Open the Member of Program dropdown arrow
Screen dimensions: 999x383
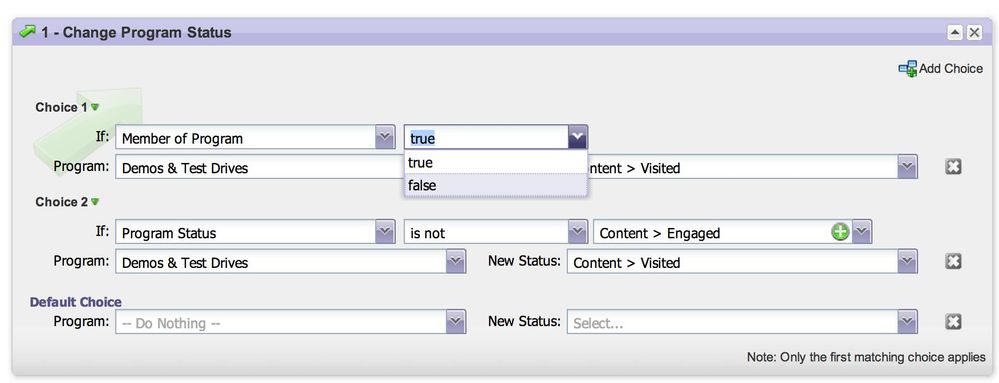pyautogui.click(x=384, y=137)
